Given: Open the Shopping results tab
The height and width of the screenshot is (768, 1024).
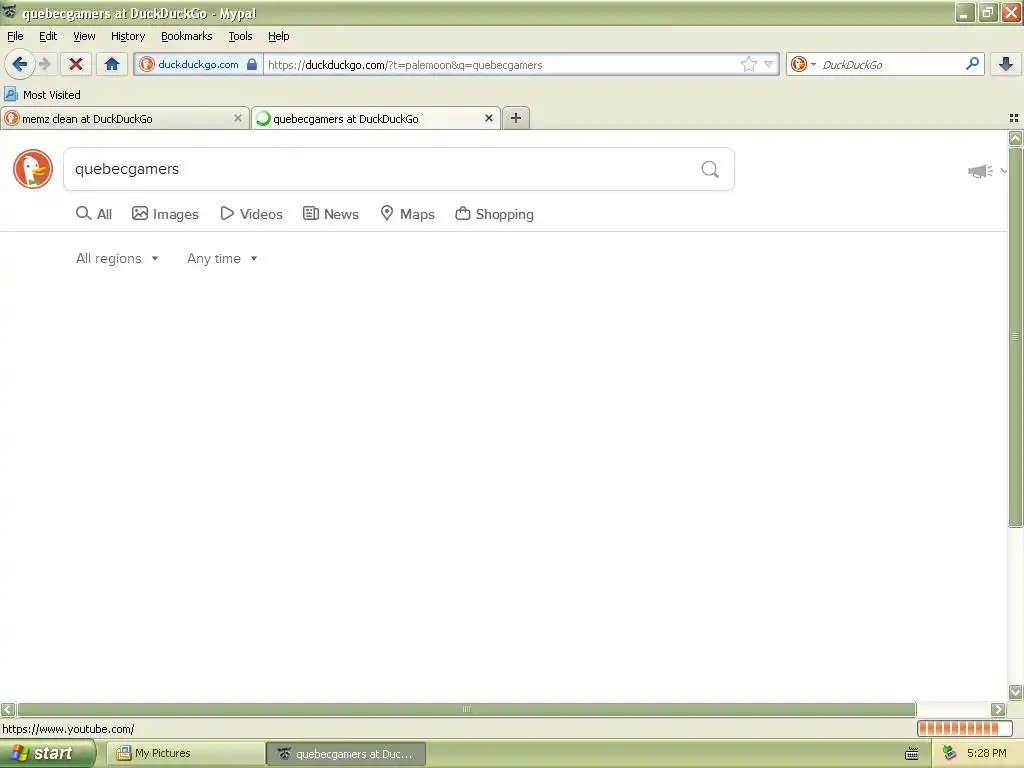Looking at the screenshot, I should click(x=494, y=214).
